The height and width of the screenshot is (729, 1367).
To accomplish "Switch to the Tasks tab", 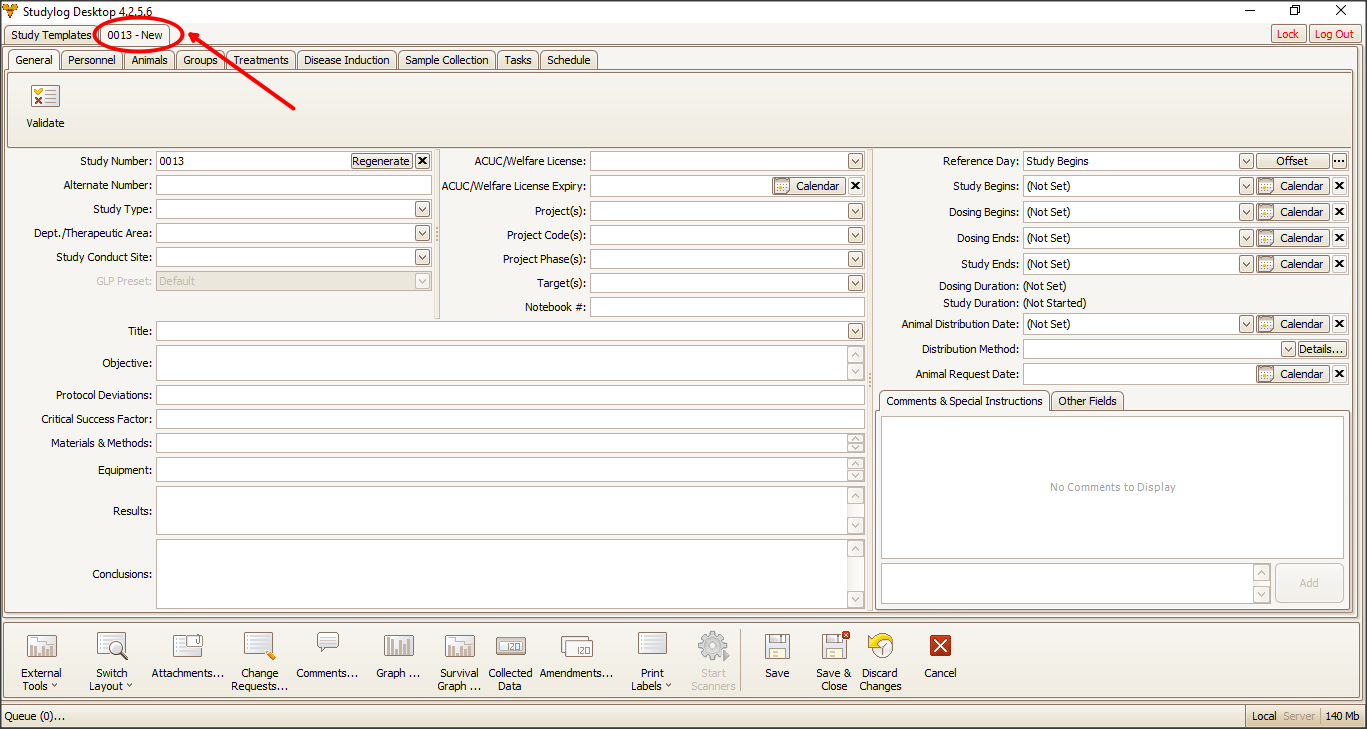I will 518,60.
